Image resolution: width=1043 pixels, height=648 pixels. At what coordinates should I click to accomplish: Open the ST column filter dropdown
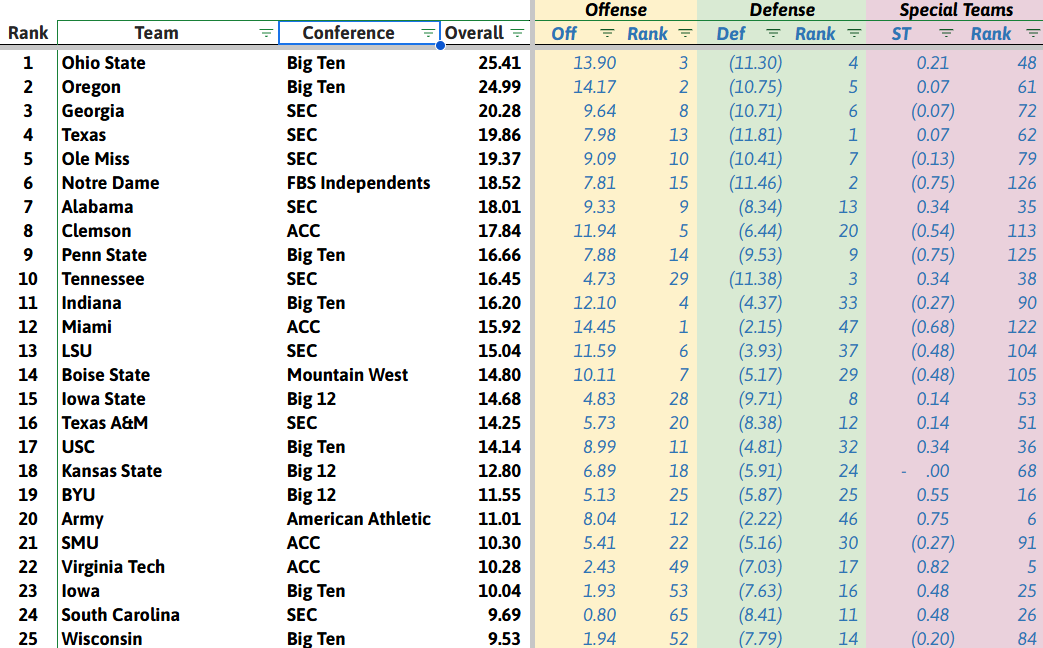coord(946,33)
